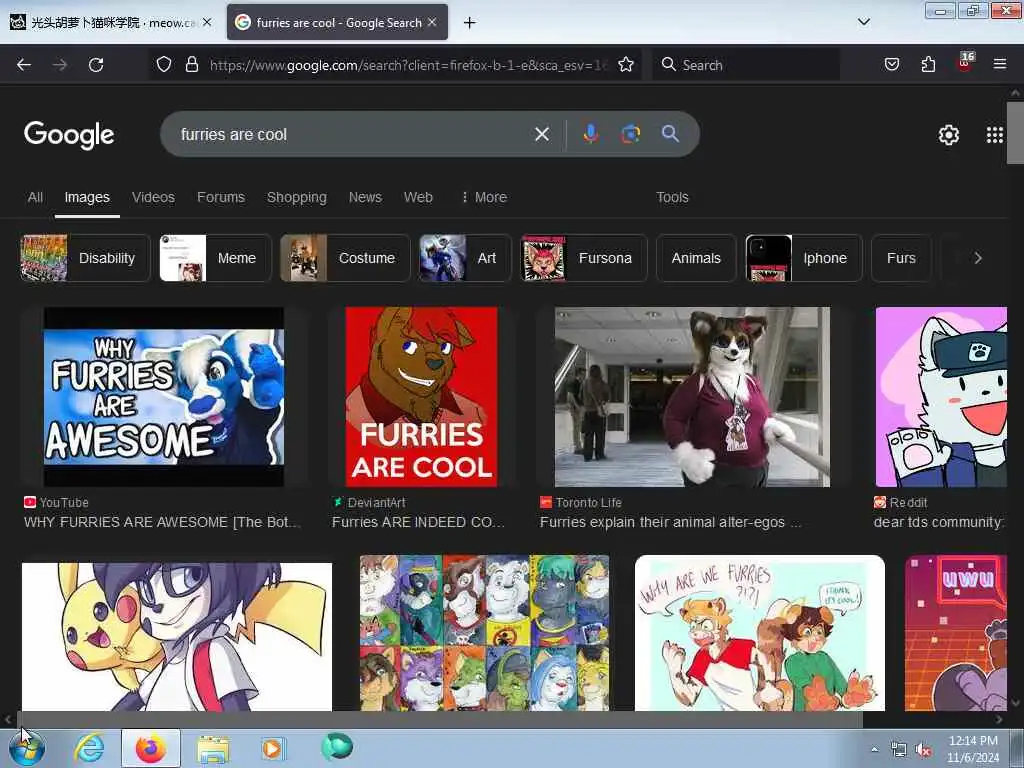The image size is (1024, 768).
Task: Start Google voice search microphone
Action: [590, 134]
